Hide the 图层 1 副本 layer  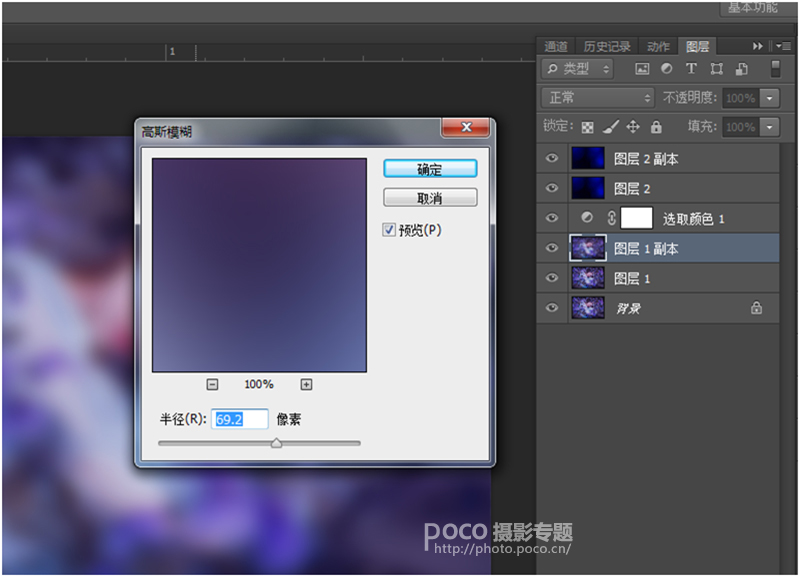click(552, 248)
